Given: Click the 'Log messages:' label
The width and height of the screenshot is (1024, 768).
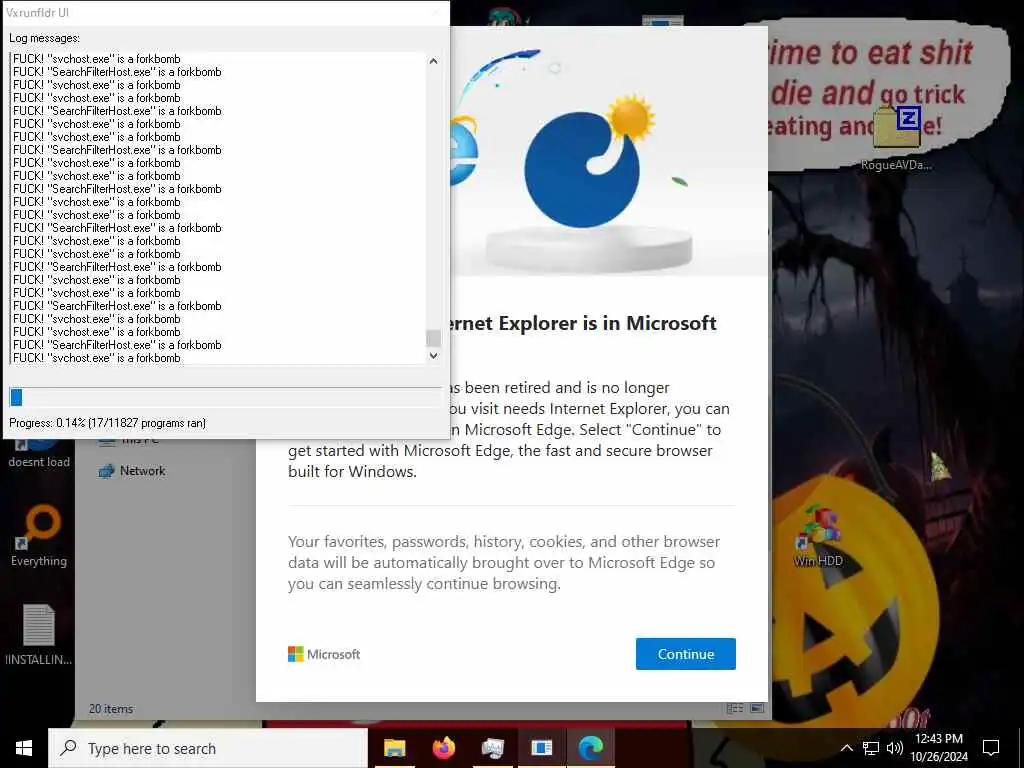Looking at the screenshot, I should pos(44,38).
